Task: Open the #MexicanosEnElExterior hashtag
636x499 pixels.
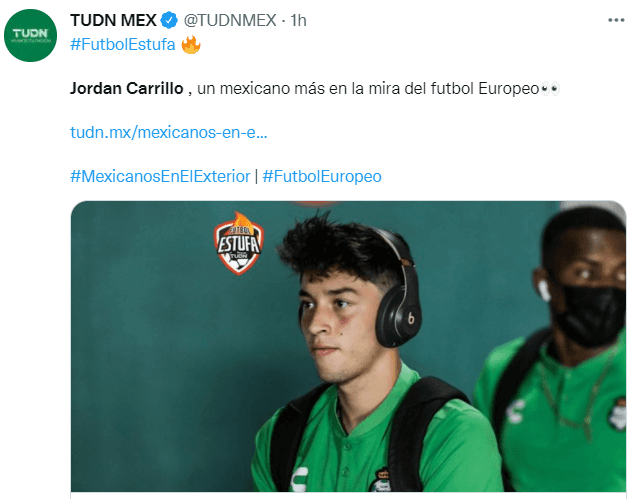Action: [160, 176]
